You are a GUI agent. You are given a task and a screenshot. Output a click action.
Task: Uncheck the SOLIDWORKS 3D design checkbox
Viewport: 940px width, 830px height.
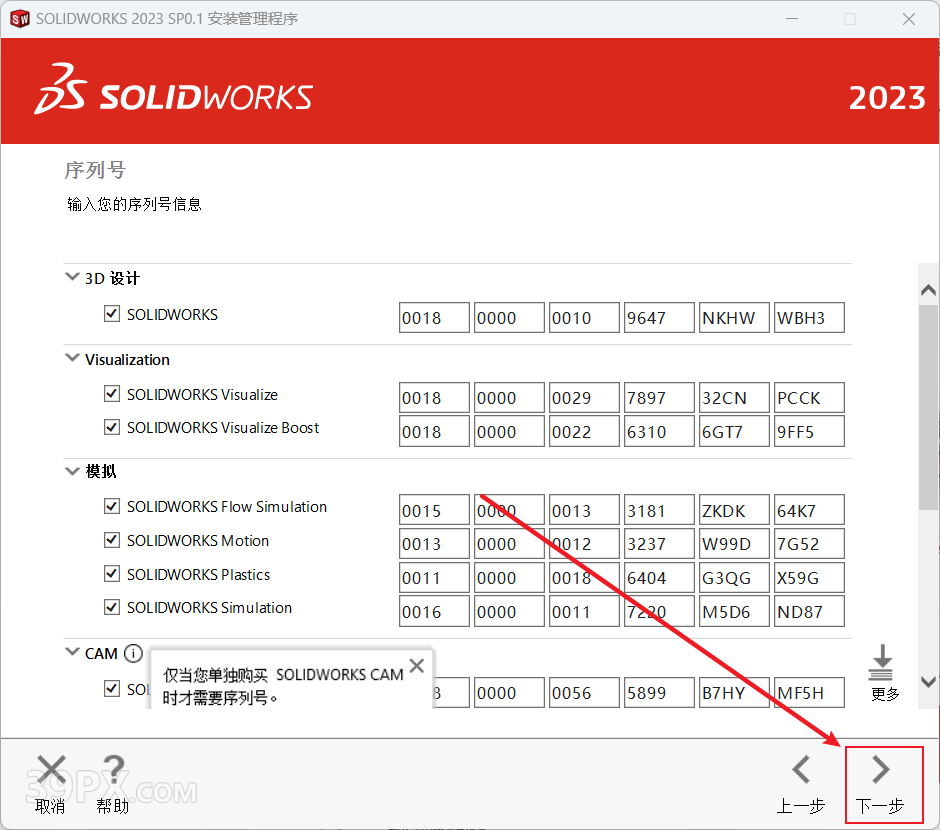pyautogui.click(x=112, y=314)
